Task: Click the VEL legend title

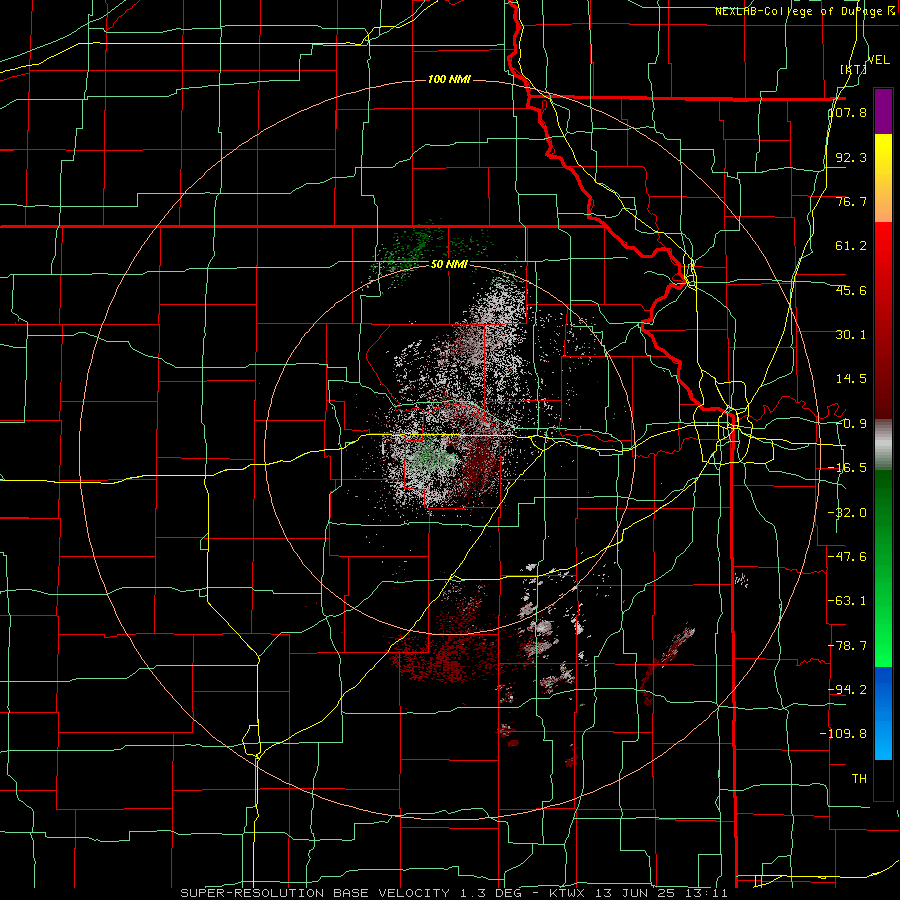Action: pos(879,60)
